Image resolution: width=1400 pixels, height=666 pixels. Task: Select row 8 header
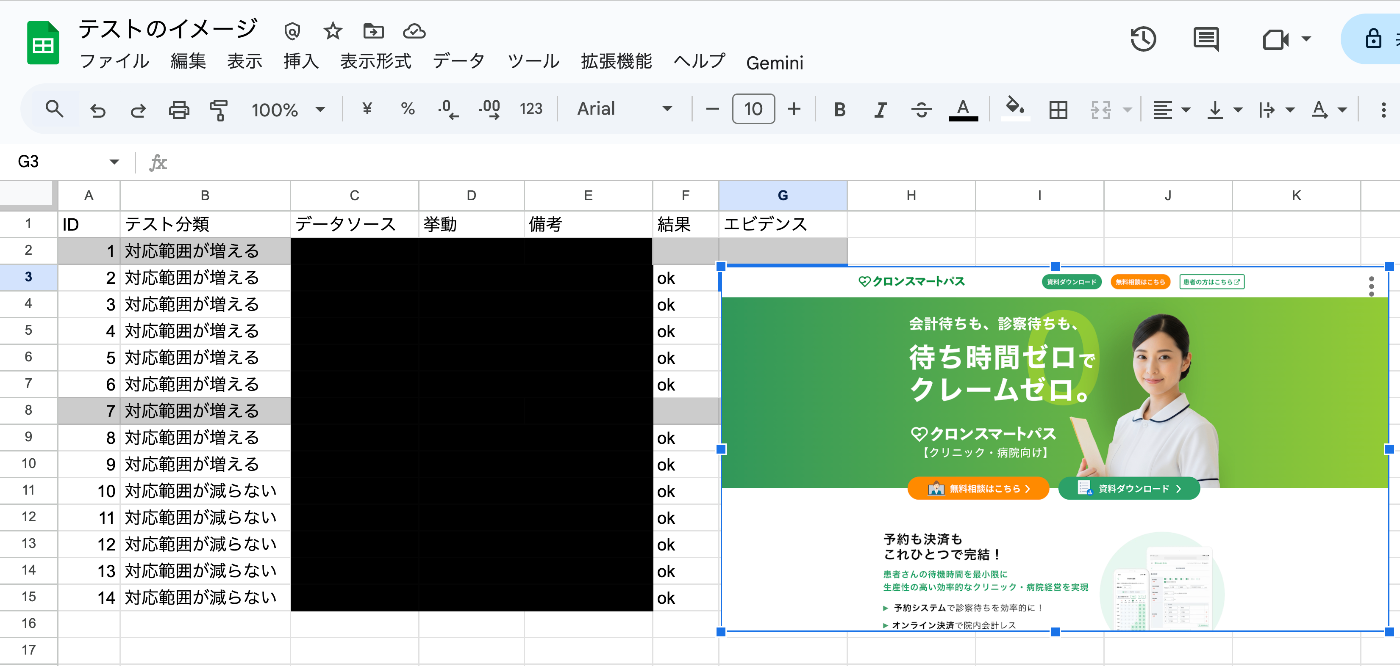tap(29, 411)
